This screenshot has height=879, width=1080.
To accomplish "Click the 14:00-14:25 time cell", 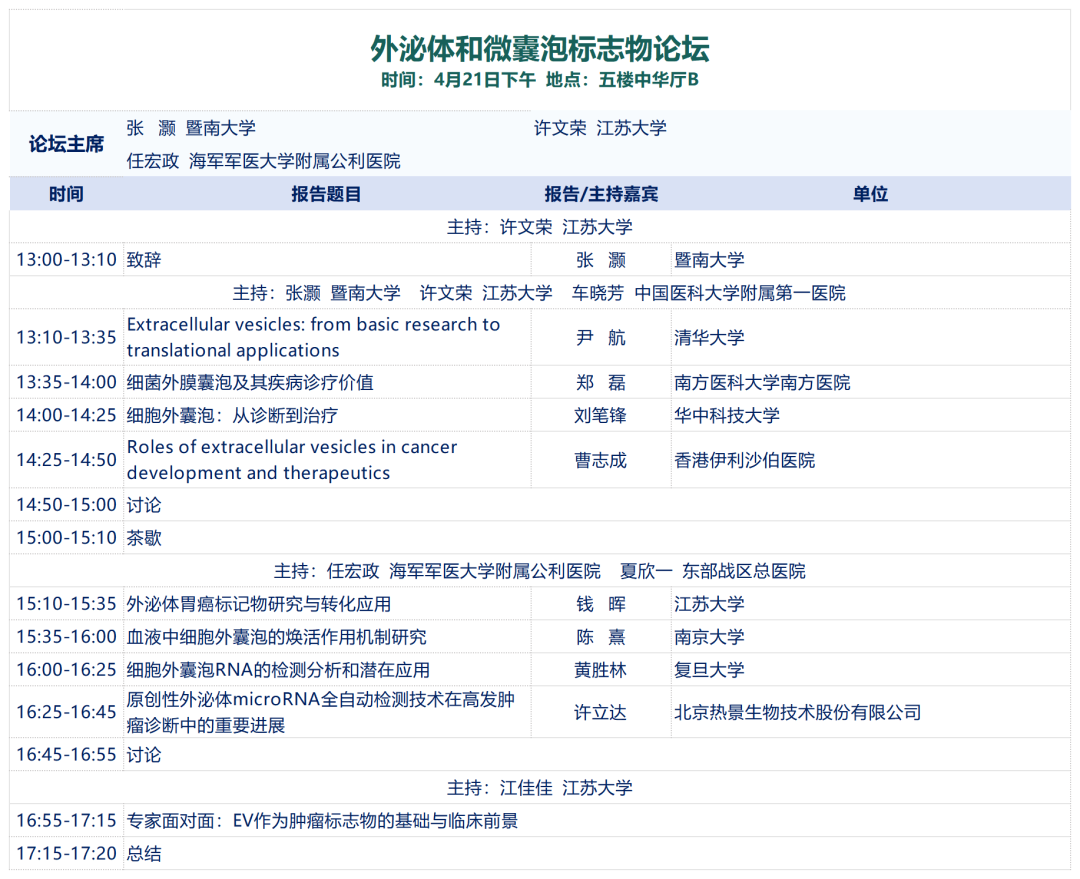I will [66, 415].
